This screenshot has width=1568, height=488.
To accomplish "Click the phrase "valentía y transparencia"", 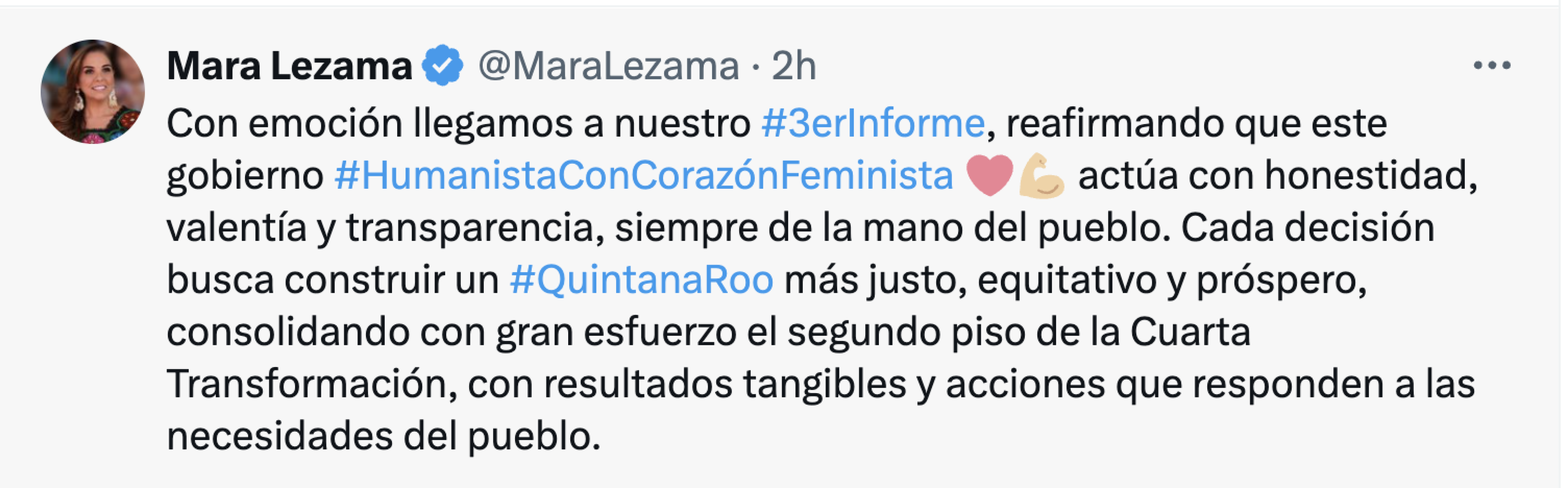I will (x=380, y=228).
